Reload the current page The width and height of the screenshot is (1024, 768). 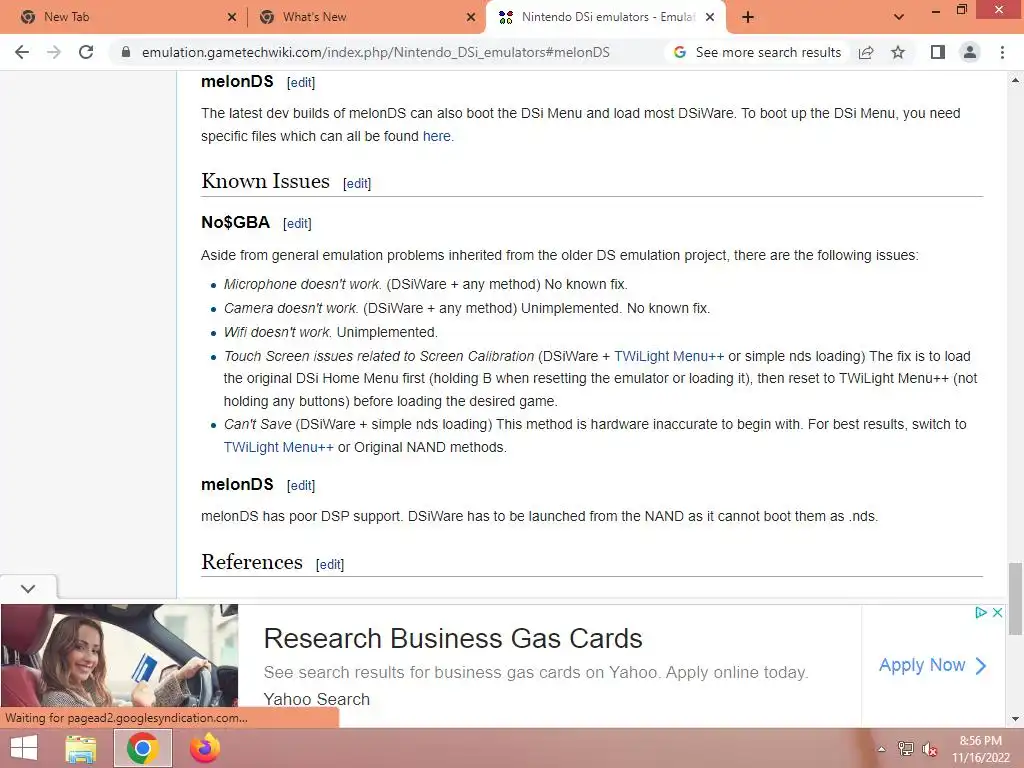pos(86,52)
